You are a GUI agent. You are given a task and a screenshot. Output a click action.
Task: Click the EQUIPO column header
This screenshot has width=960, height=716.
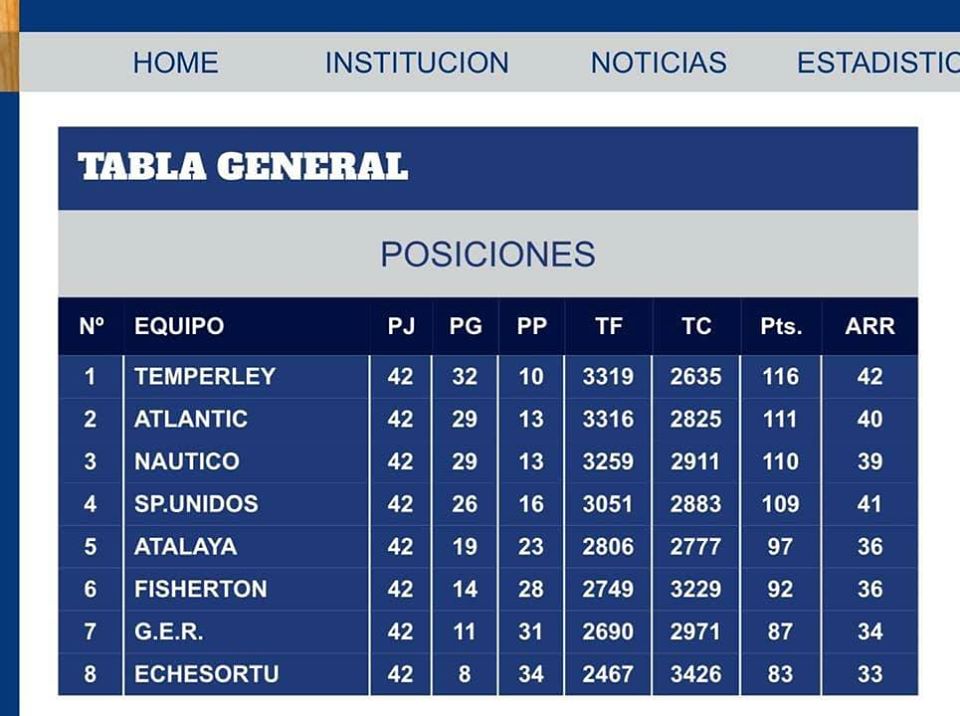(179, 326)
